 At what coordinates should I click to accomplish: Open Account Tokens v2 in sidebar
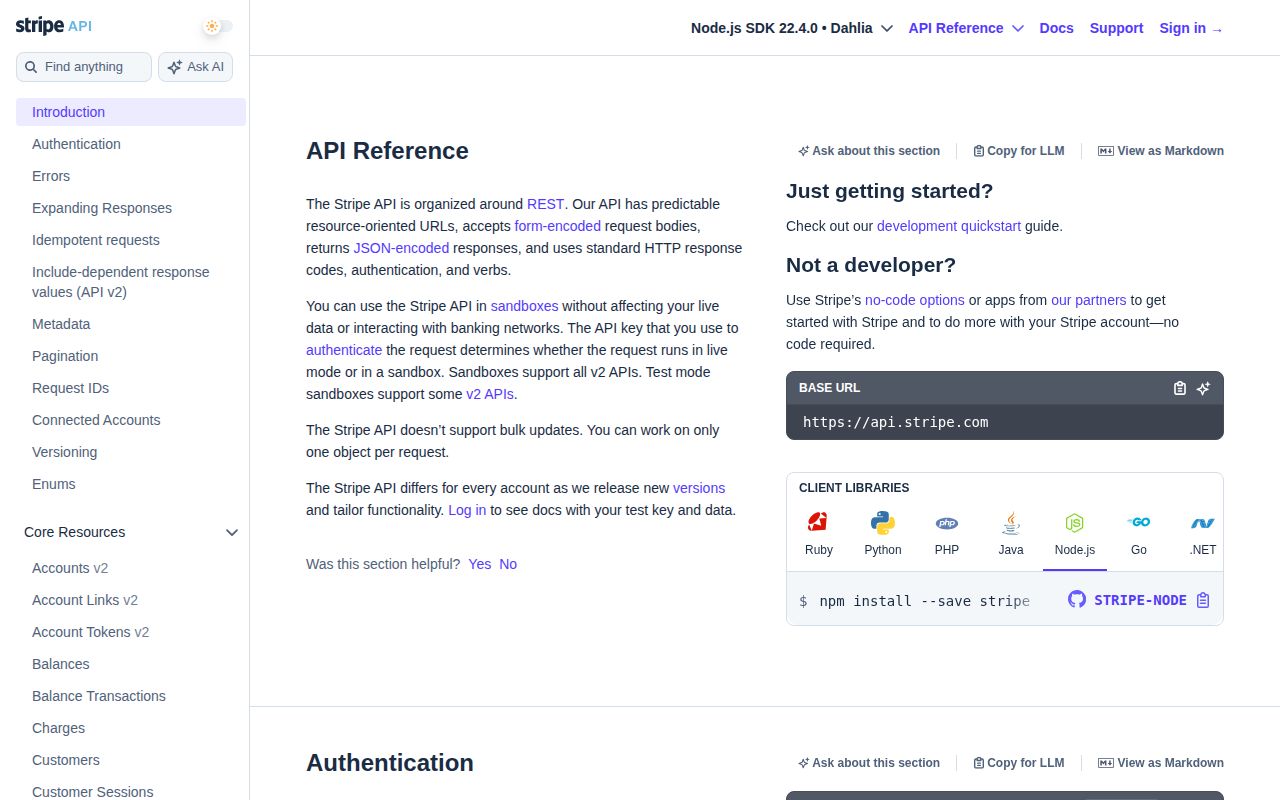click(91, 632)
